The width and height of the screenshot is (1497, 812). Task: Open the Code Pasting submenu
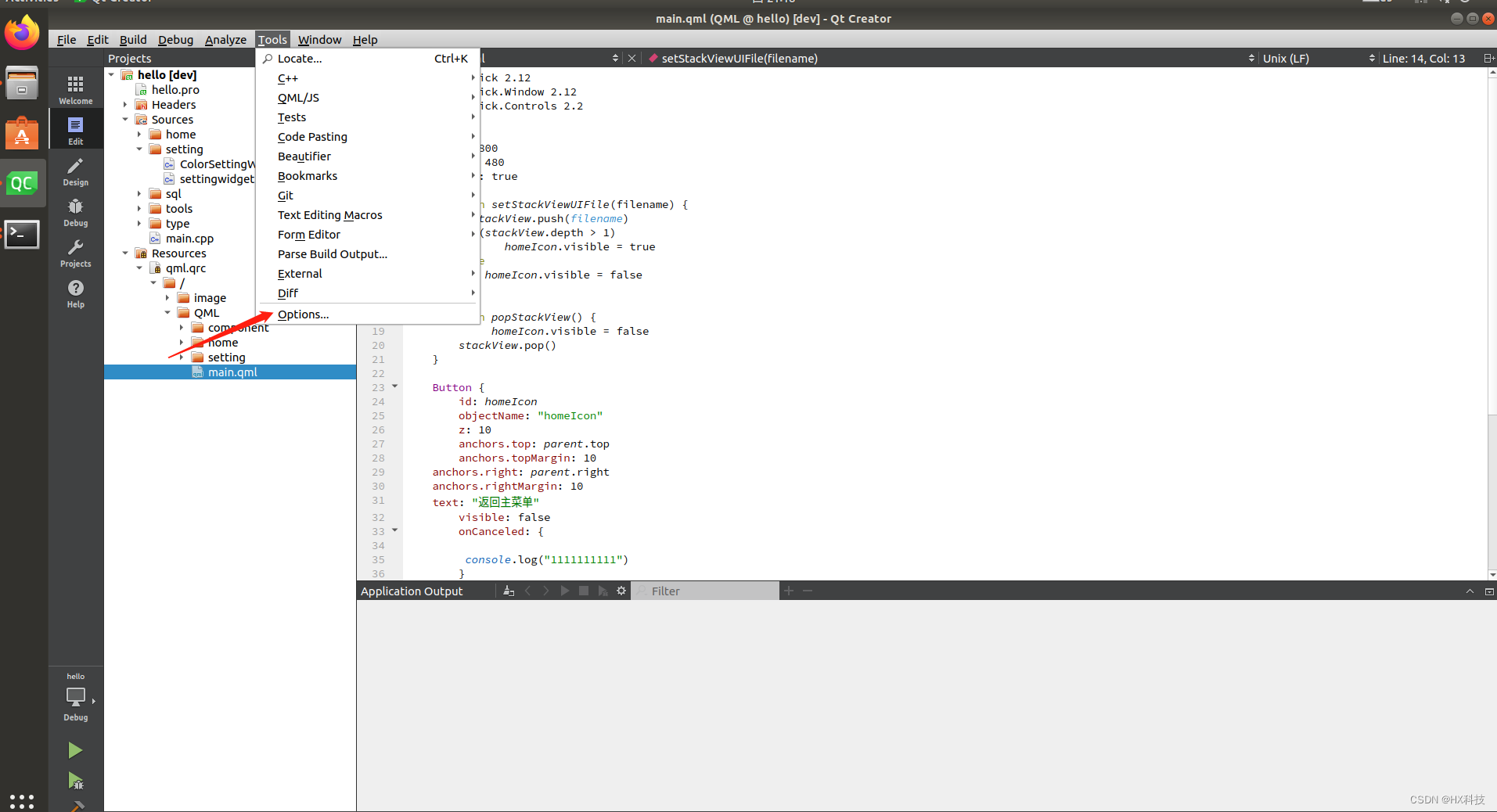click(368, 137)
